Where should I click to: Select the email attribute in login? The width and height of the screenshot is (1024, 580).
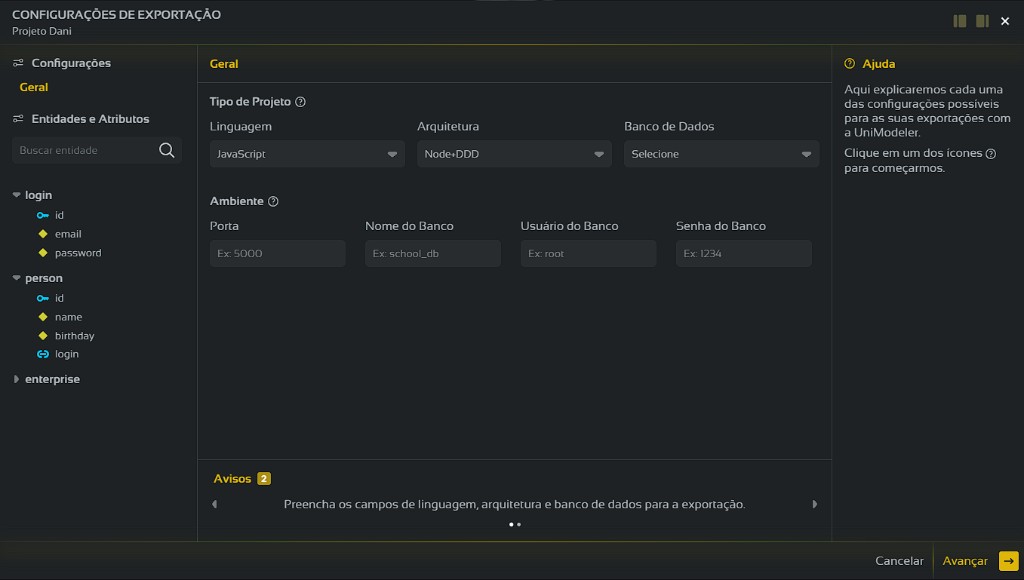[68, 234]
